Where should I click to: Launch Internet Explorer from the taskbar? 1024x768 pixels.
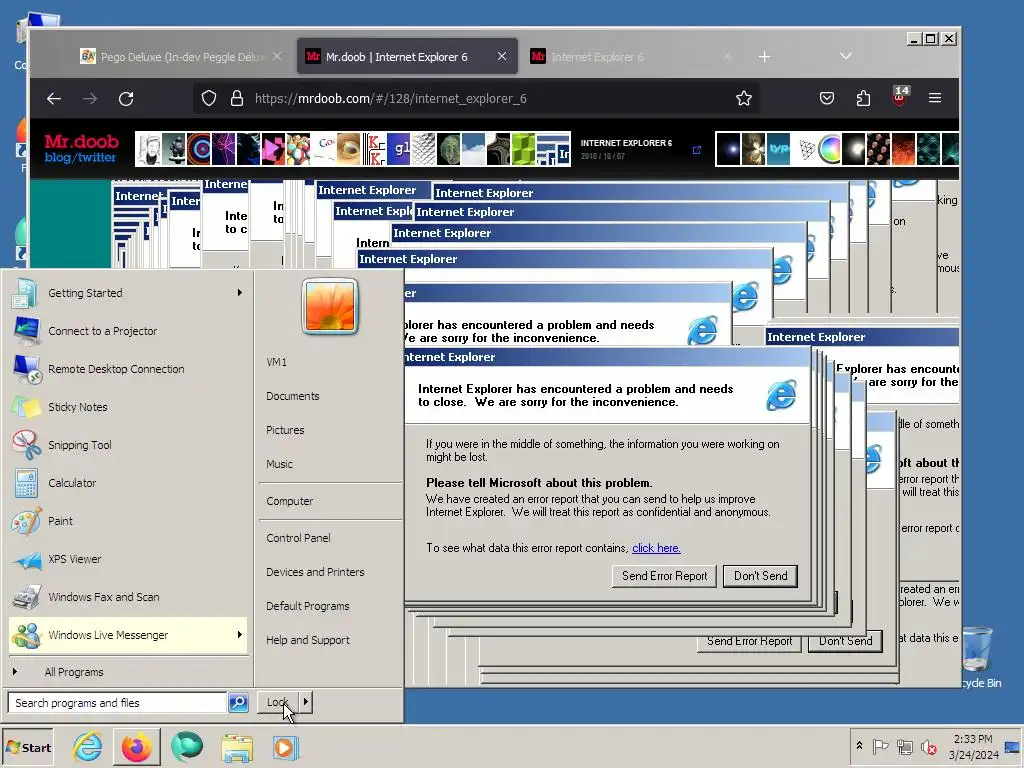click(x=88, y=747)
